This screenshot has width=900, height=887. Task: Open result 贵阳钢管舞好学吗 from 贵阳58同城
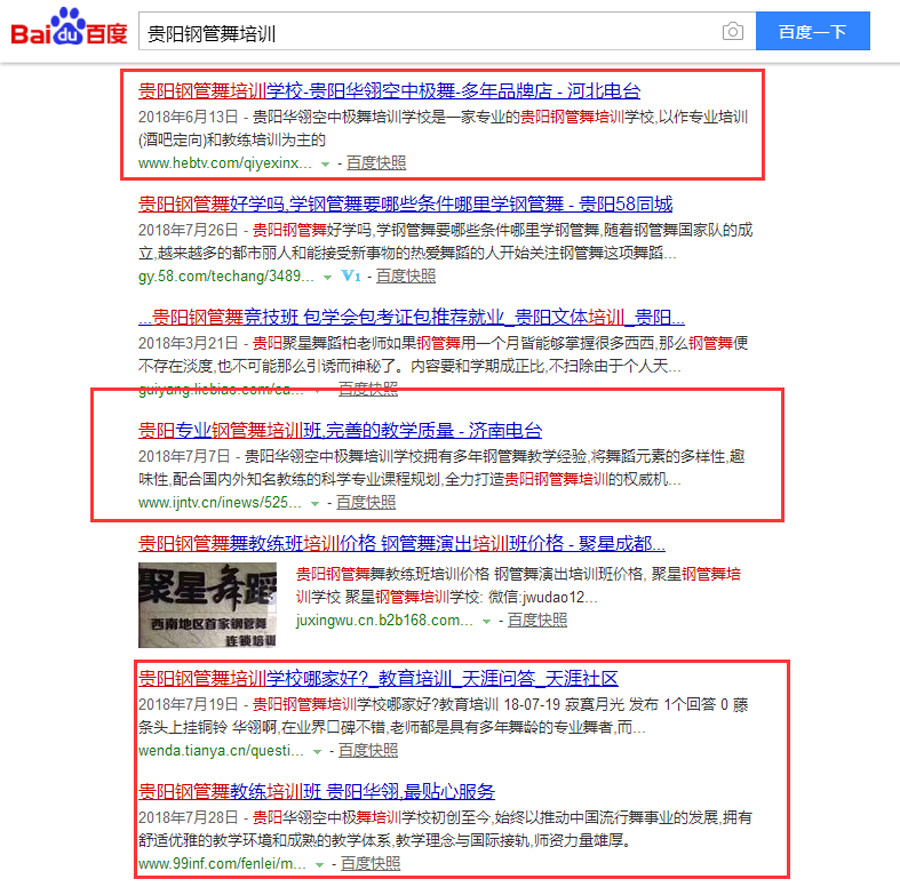pyautogui.click(x=405, y=204)
